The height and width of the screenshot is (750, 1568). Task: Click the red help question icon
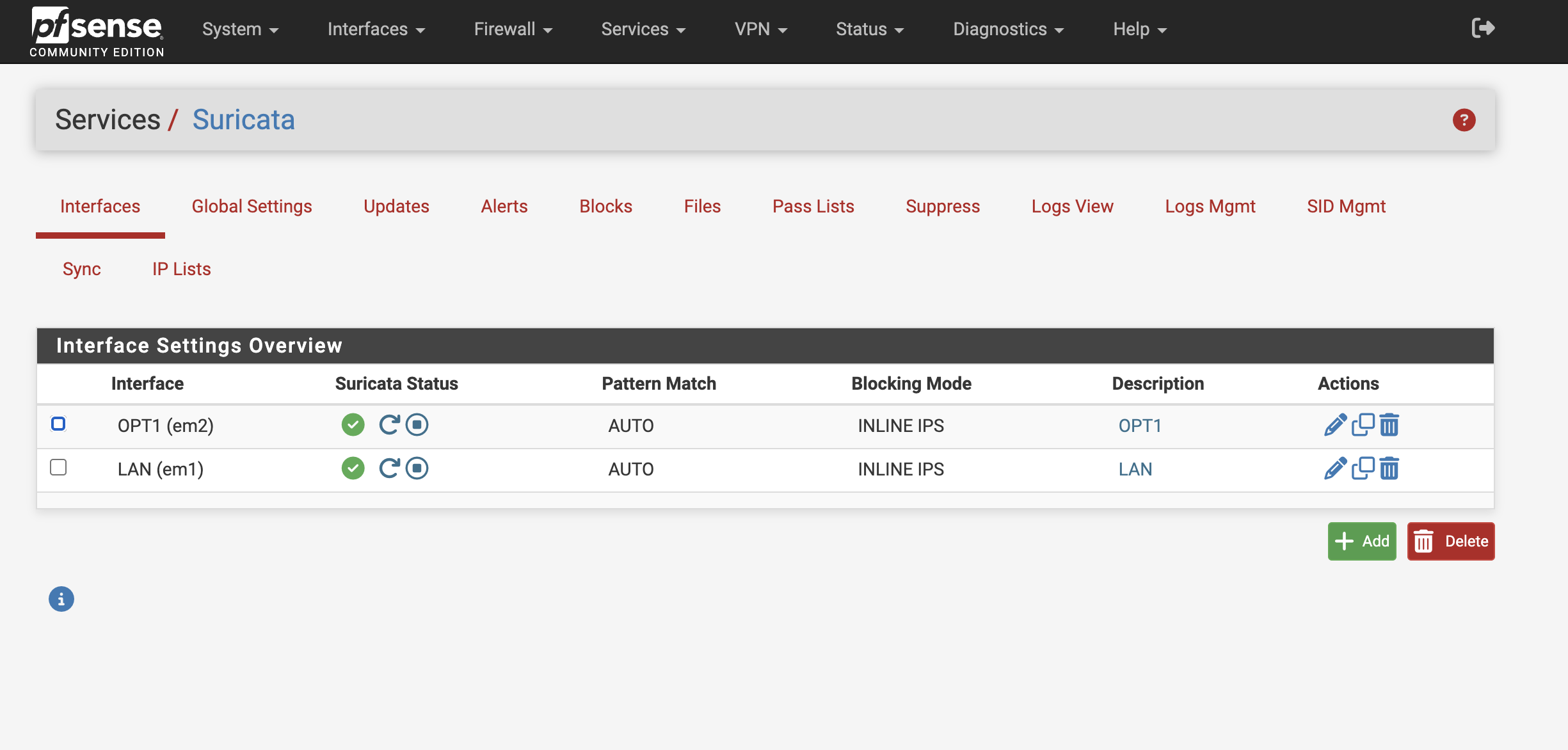[1464, 120]
